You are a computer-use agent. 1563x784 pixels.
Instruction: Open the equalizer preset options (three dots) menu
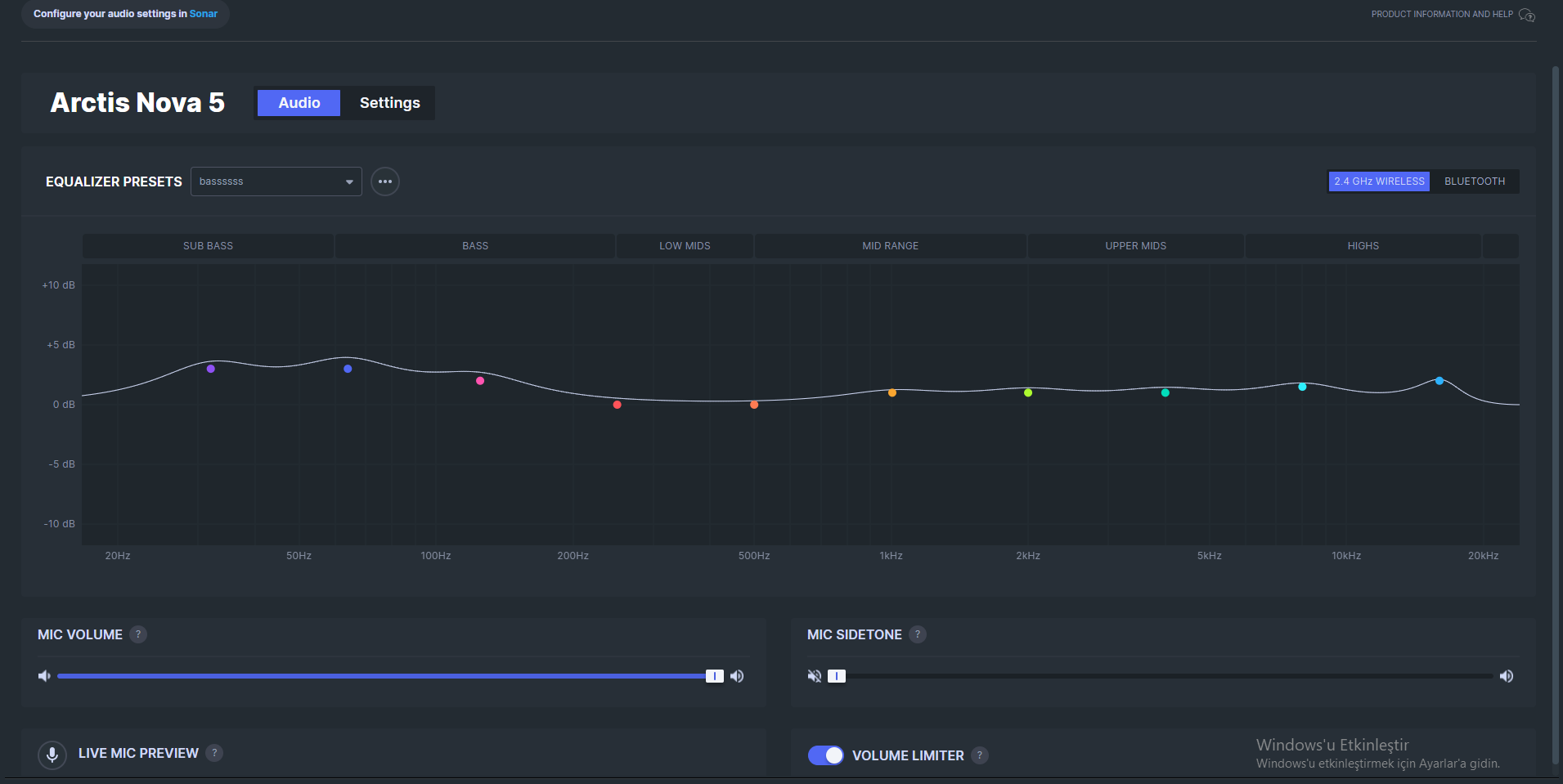coord(385,181)
